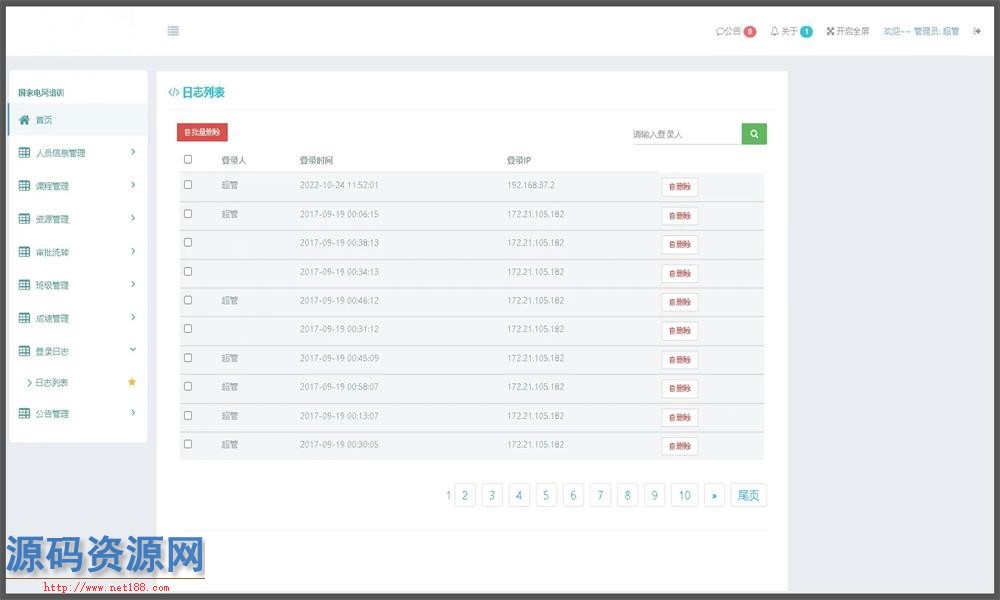Expand the 人员信息管理 chevron
The height and width of the screenshot is (600, 1000).
(x=133, y=152)
